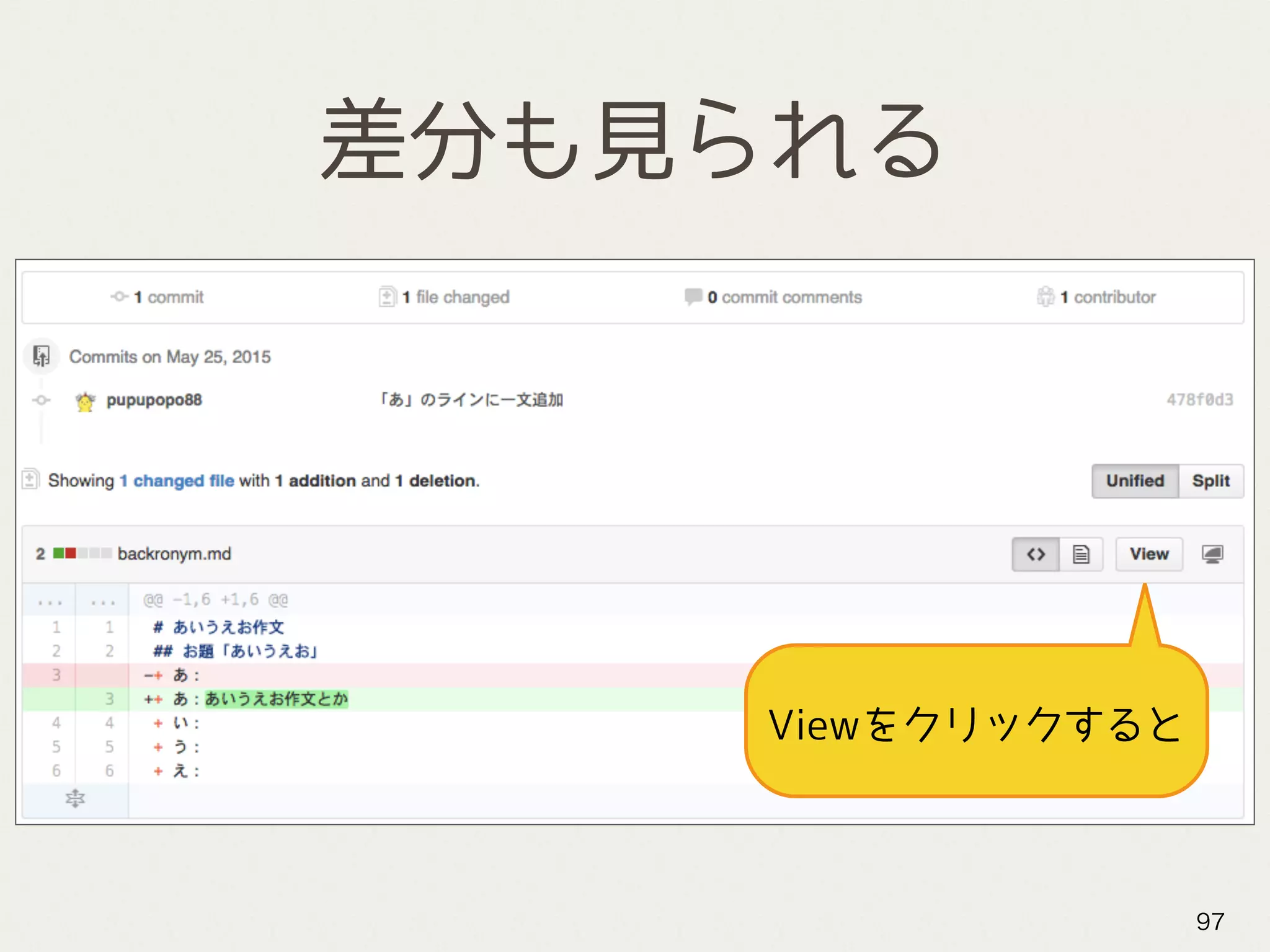Image resolution: width=1270 pixels, height=952 pixels.
Task: Click the diffstat color bar for backronym.md
Action: (82, 553)
